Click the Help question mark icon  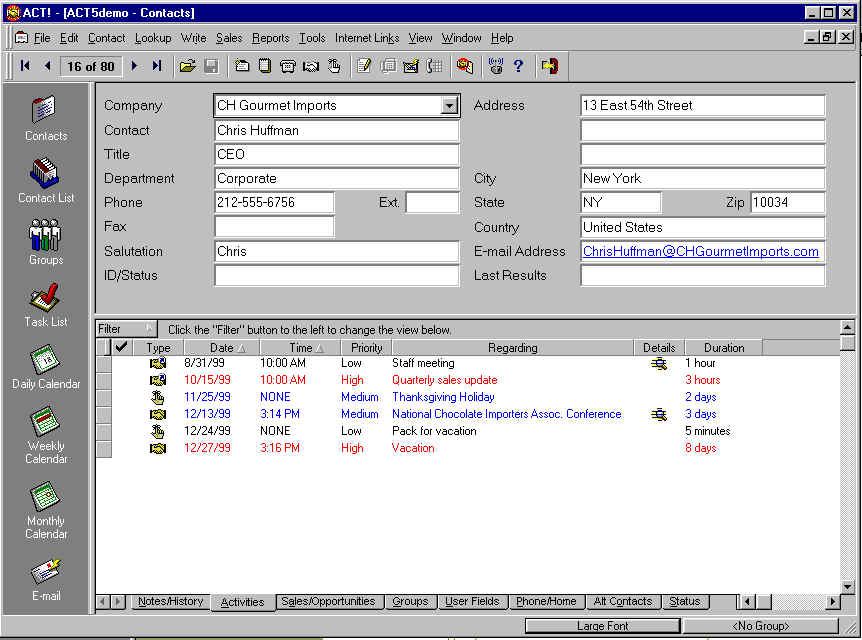[518, 66]
